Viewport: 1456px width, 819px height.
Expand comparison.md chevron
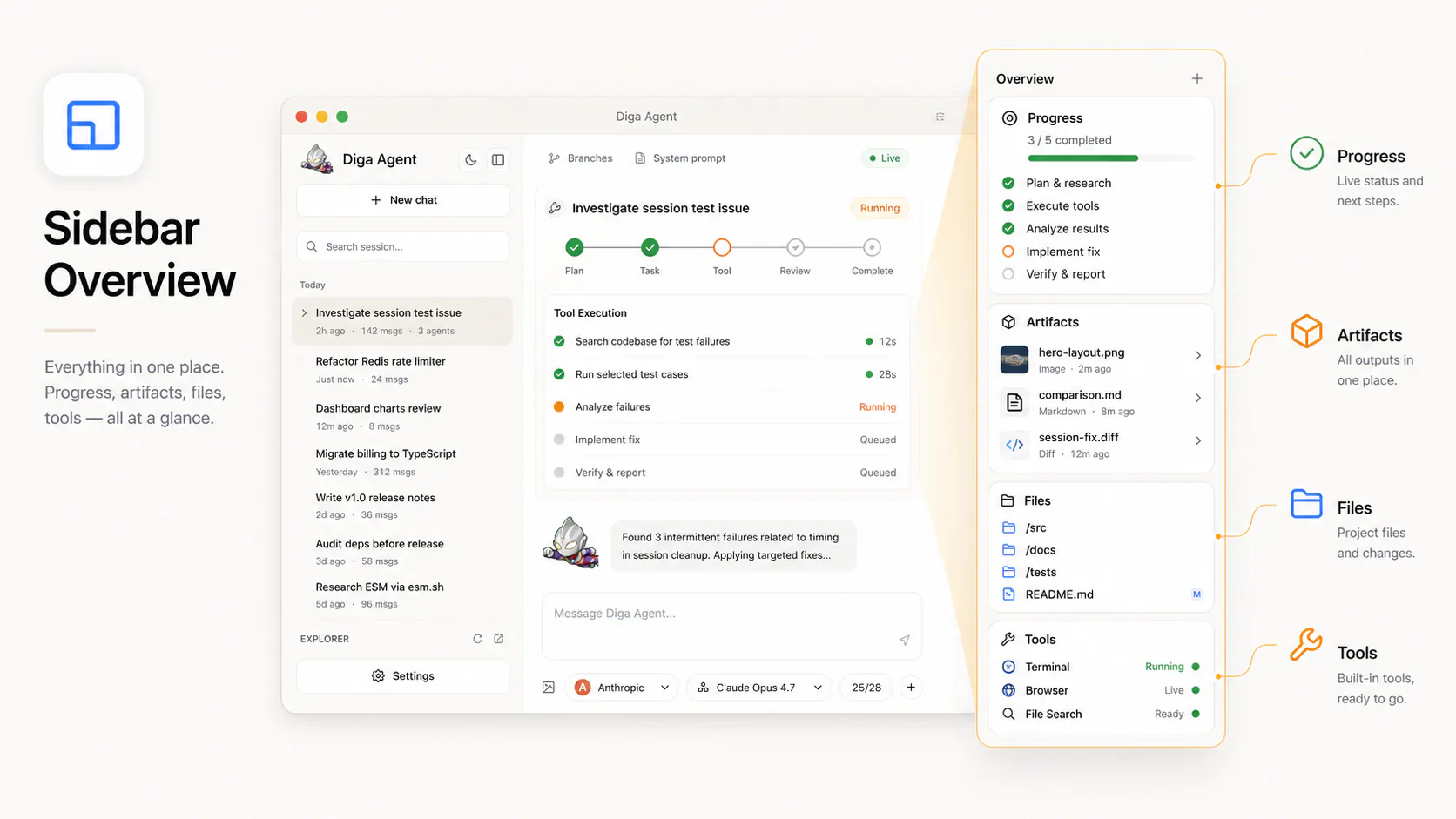[1198, 398]
